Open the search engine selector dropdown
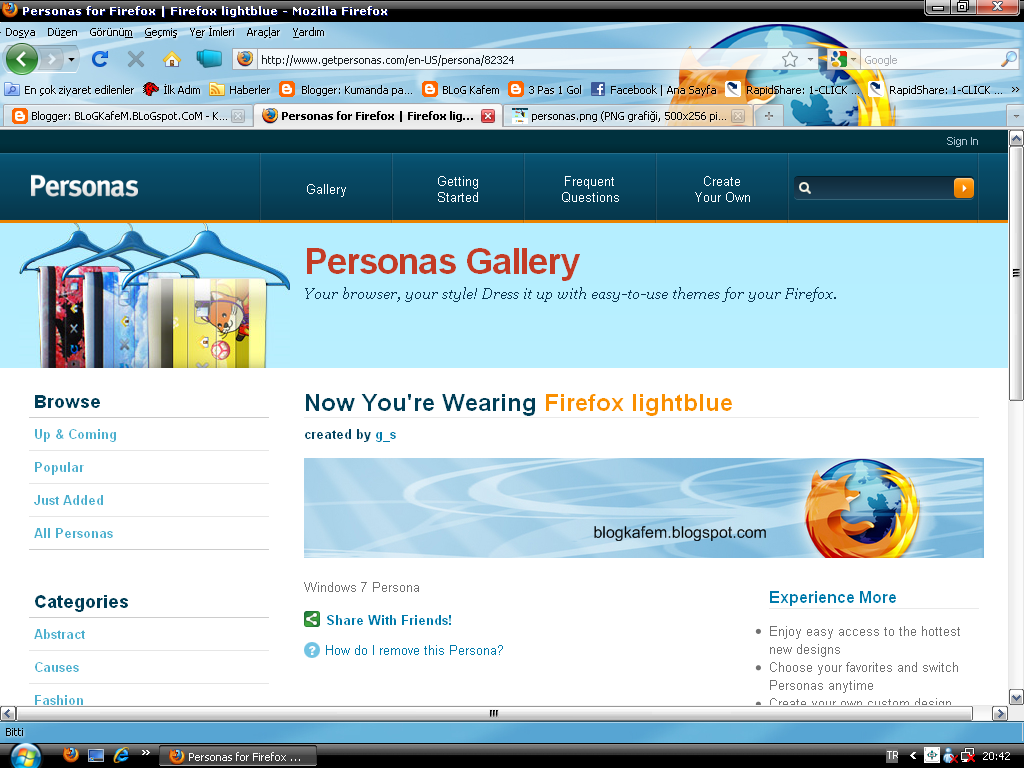The width and height of the screenshot is (1024, 768). pos(853,59)
